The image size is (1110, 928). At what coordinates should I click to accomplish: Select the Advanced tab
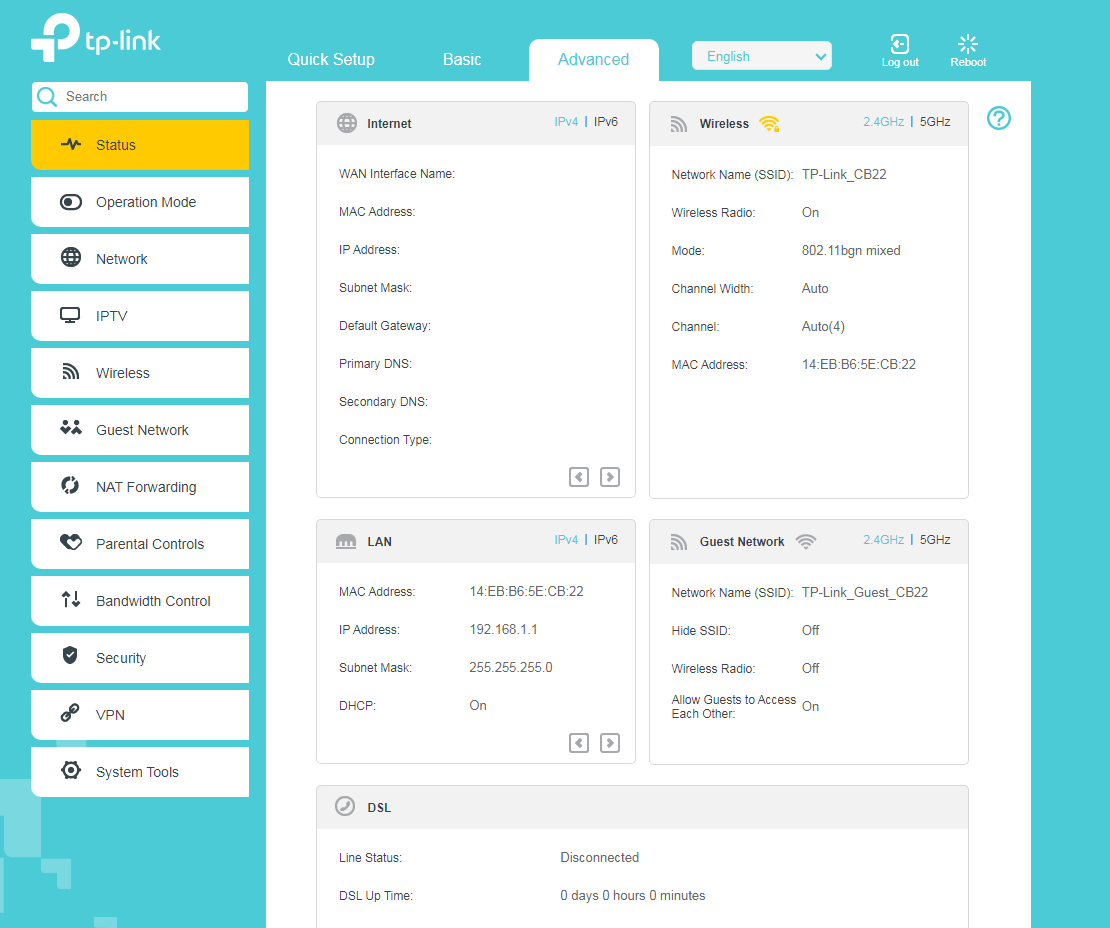pos(593,59)
